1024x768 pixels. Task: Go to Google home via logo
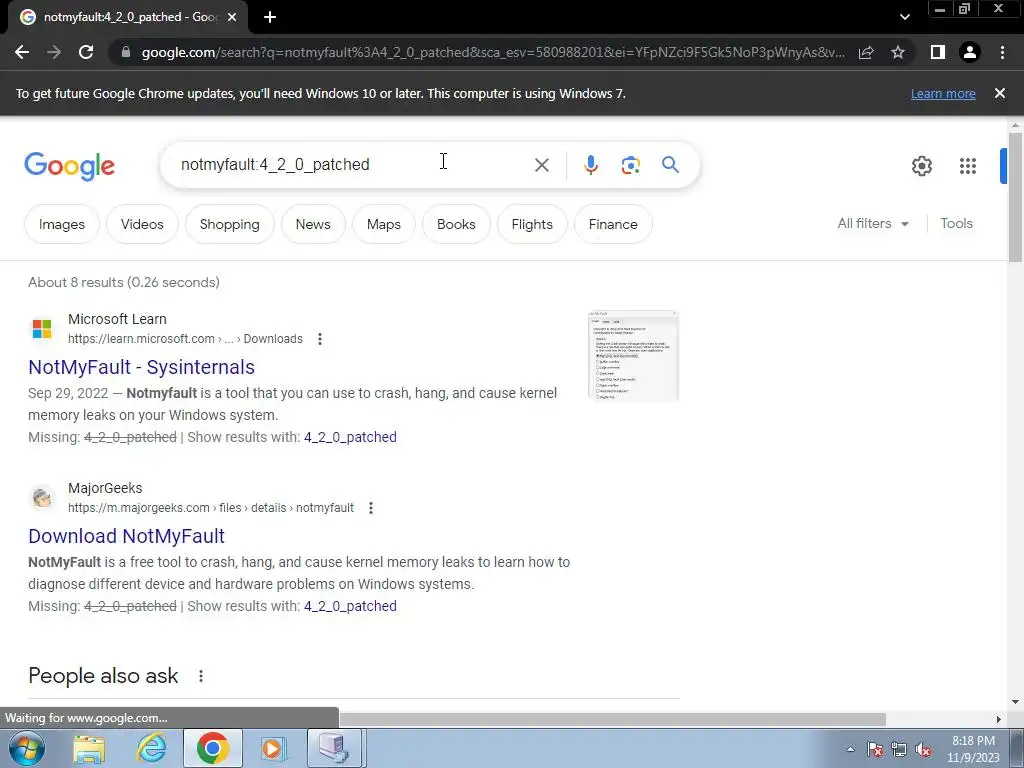[x=69, y=166]
